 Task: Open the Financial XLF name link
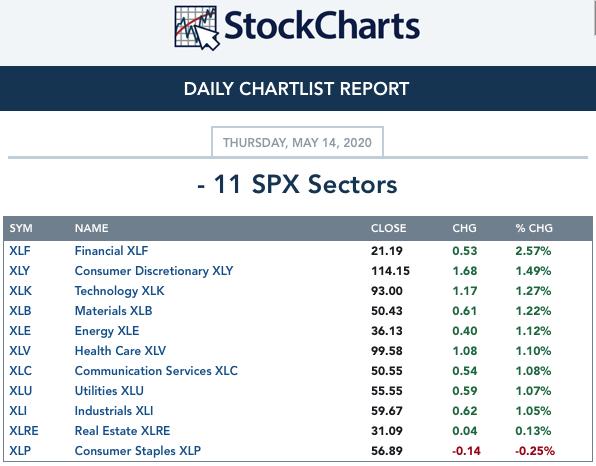click(x=111, y=251)
